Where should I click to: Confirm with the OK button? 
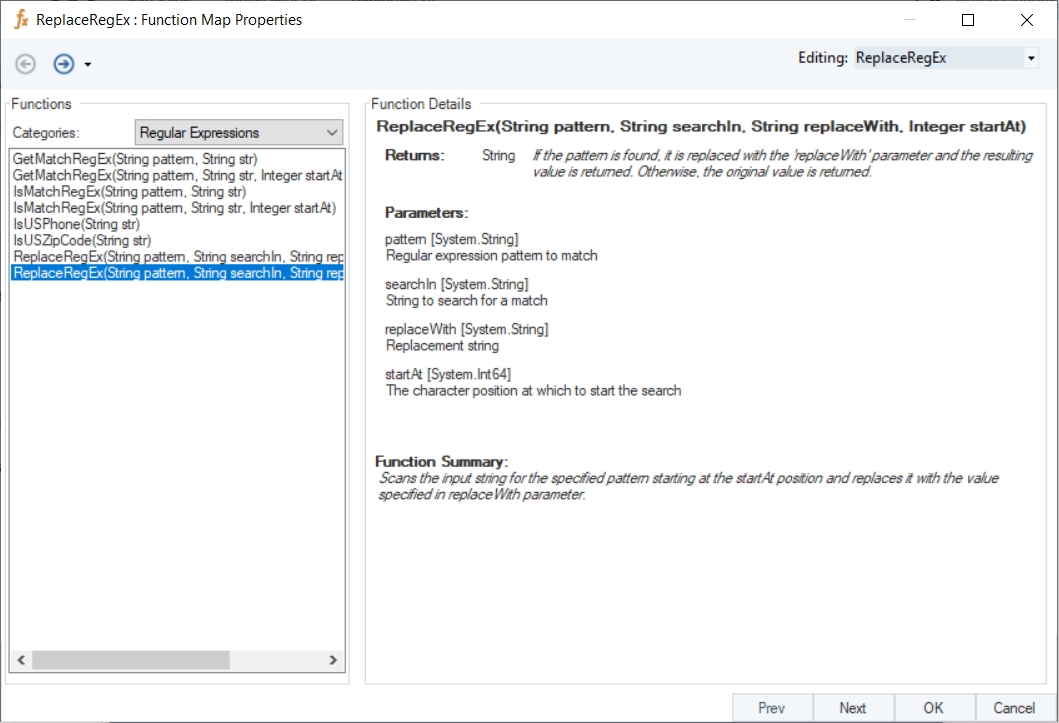tap(933, 708)
